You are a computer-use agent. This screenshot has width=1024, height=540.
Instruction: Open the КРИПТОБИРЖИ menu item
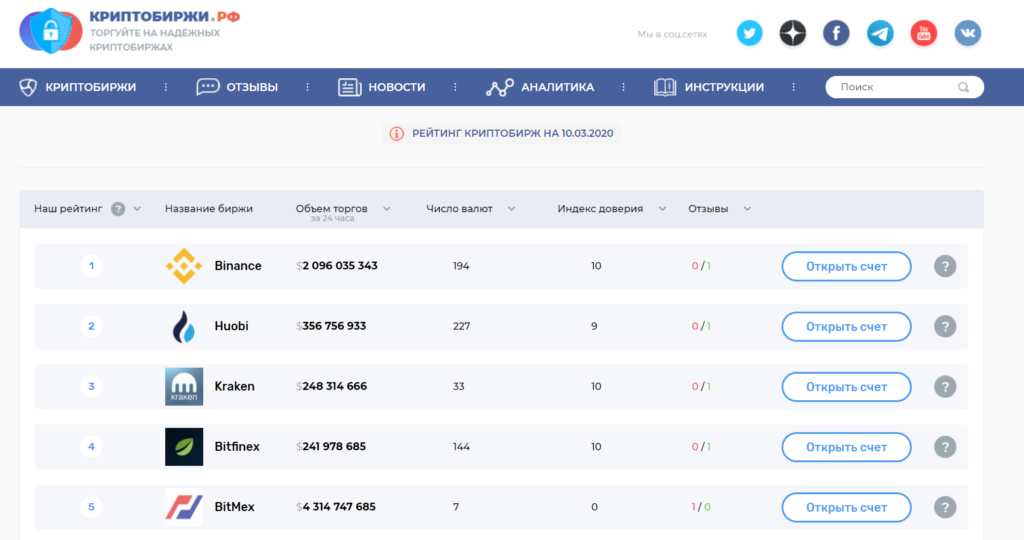[91, 87]
